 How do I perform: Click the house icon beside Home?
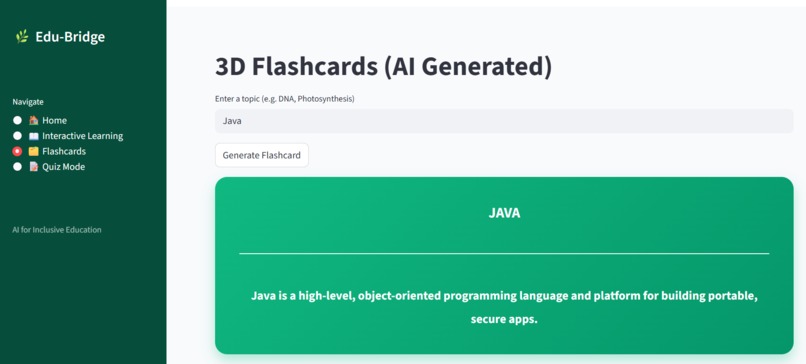(33, 120)
